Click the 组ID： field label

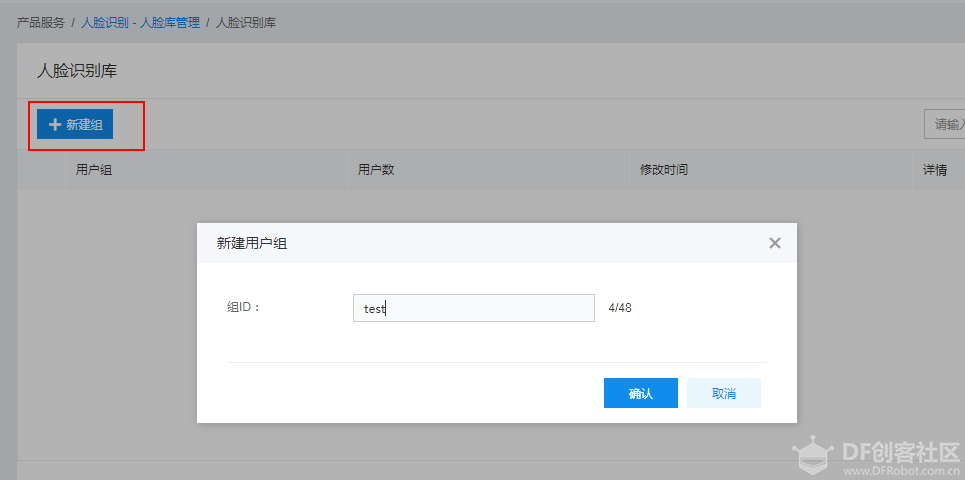[x=243, y=308]
